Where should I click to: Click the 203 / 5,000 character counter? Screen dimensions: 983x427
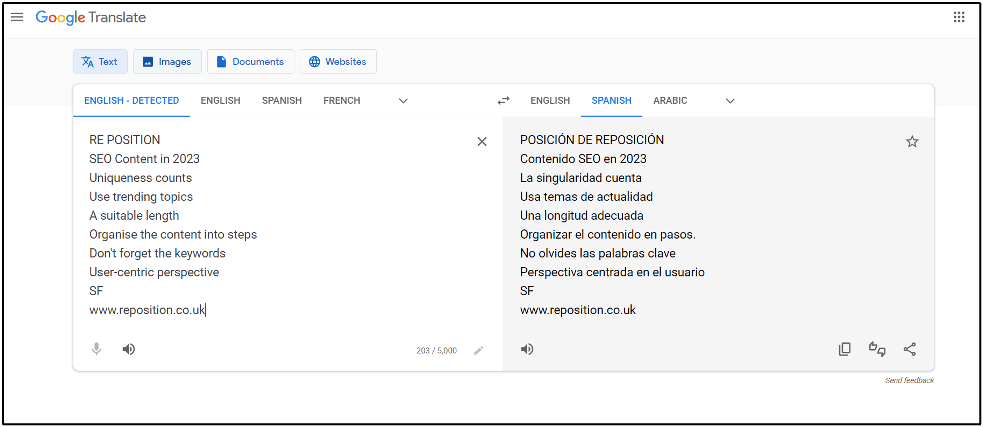click(436, 351)
